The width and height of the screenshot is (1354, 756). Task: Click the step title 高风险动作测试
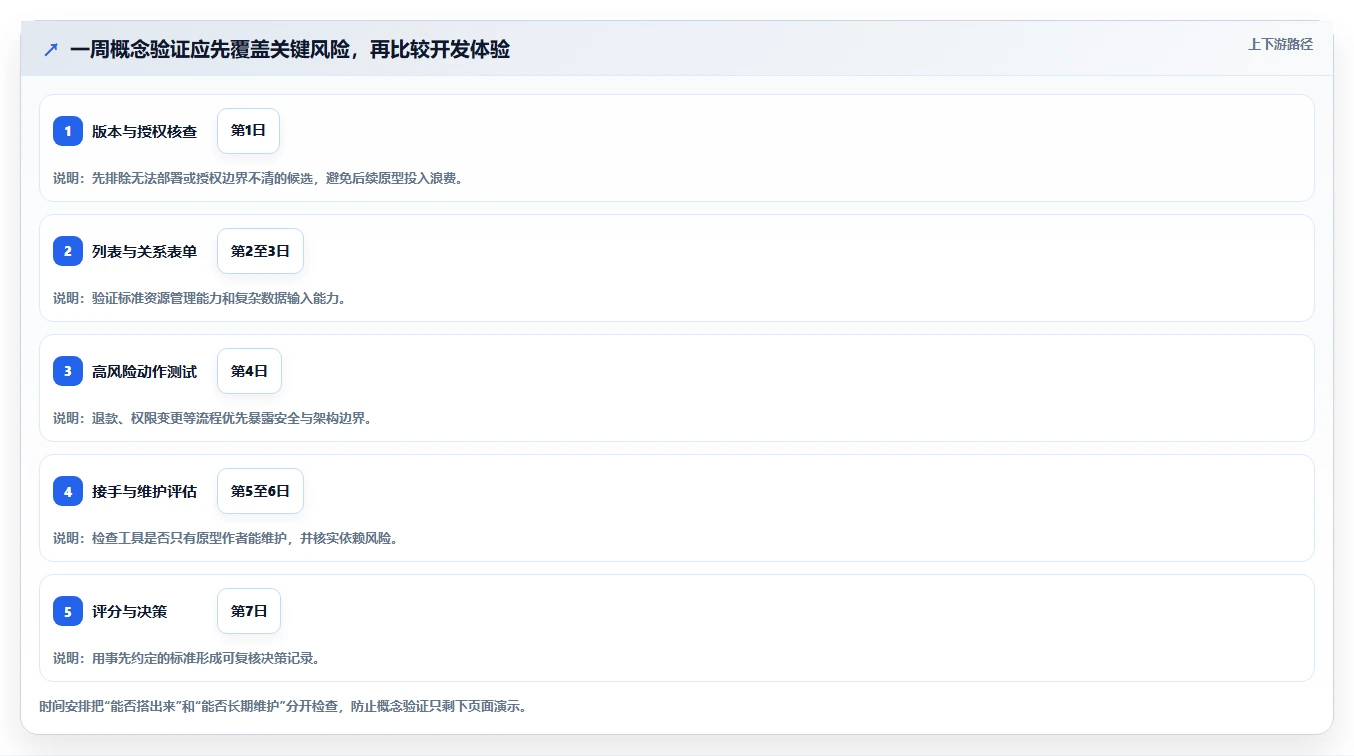144,371
